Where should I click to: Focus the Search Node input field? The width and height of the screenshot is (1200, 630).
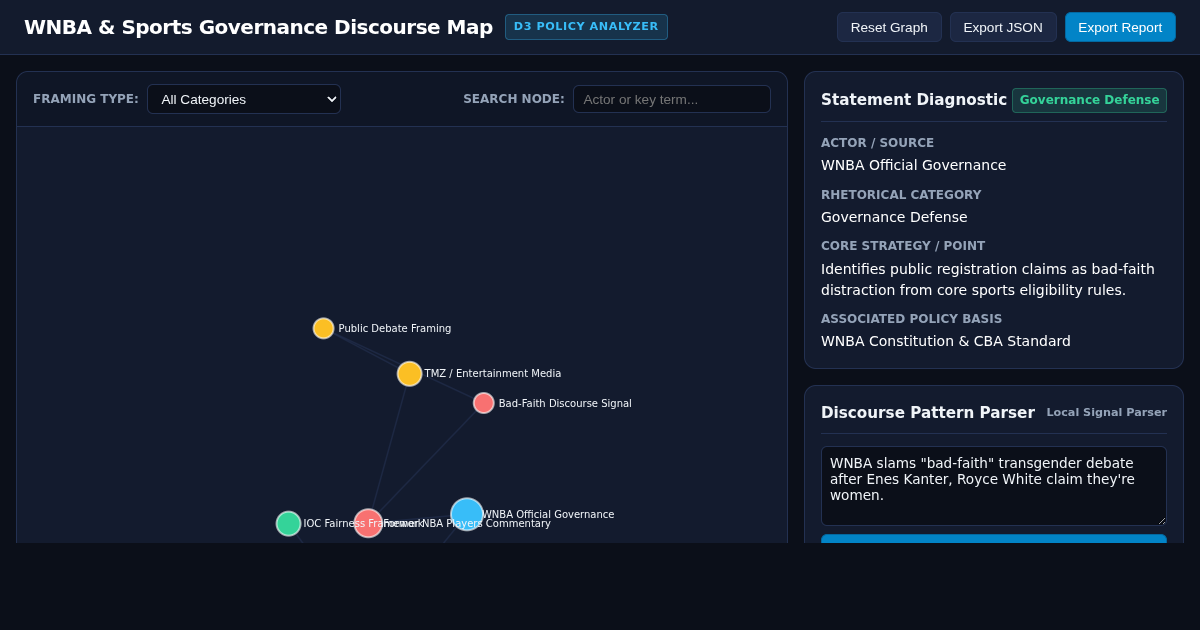(x=672, y=99)
